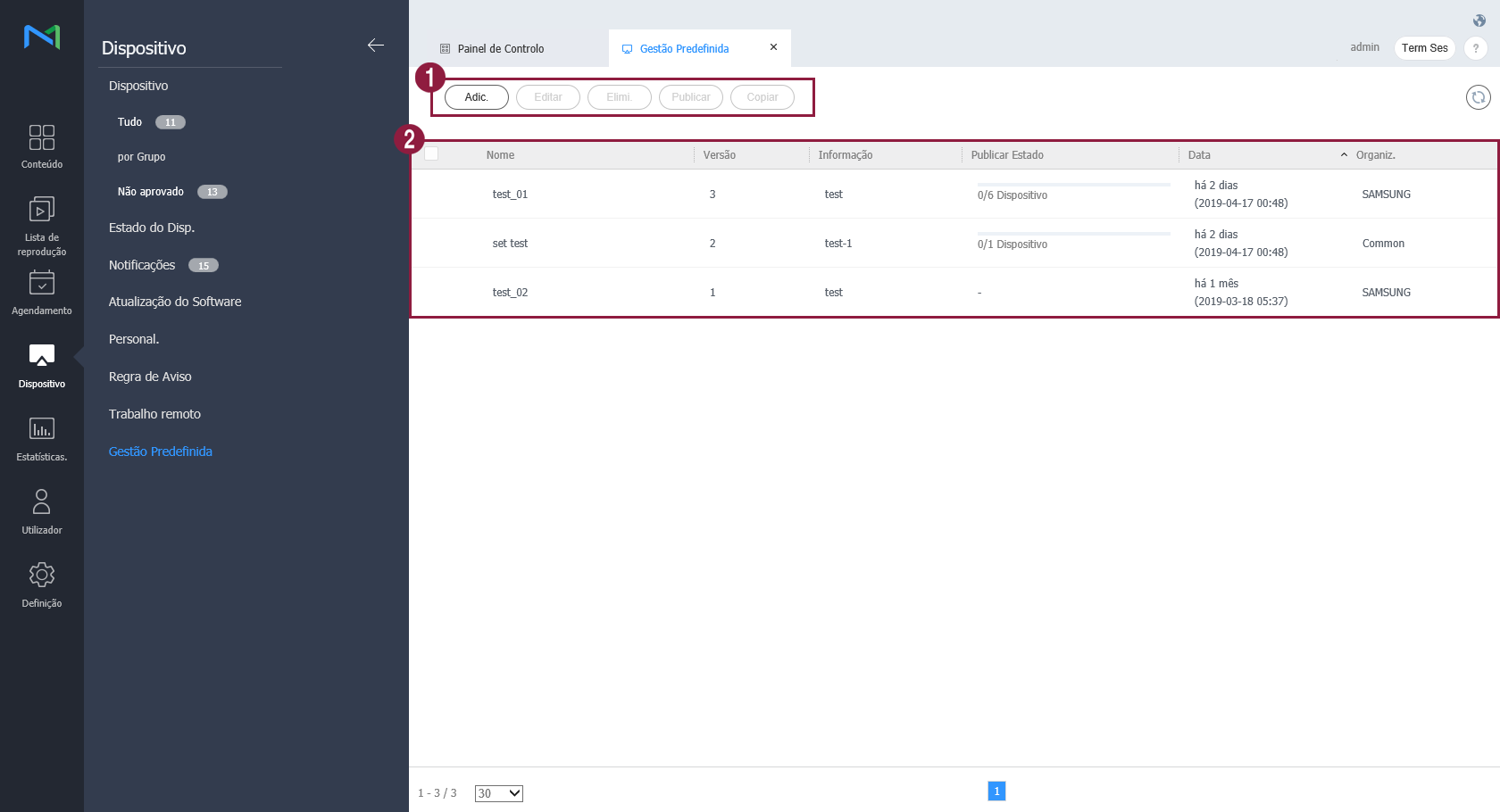Sort by the Organiz. column header

pos(1375,155)
